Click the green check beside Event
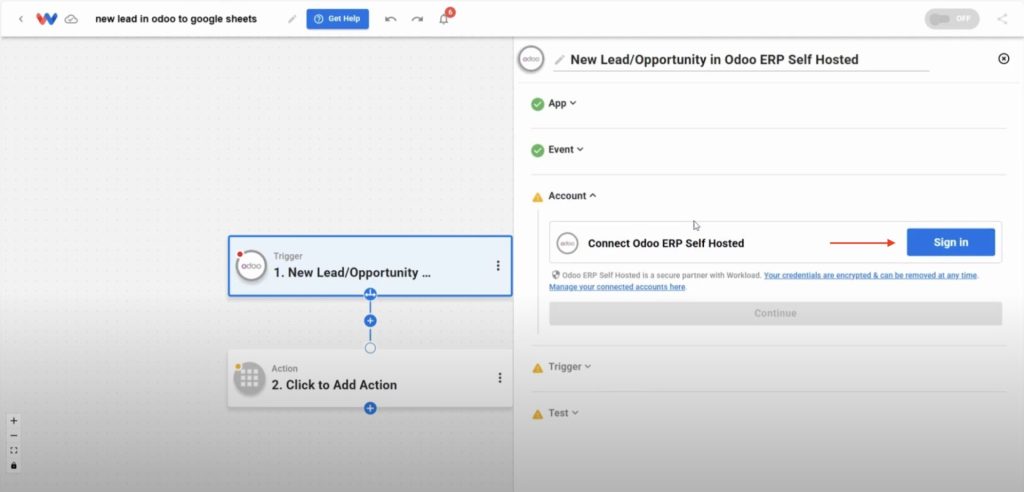Screen dimensions: 1024x492 coord(537,150)
